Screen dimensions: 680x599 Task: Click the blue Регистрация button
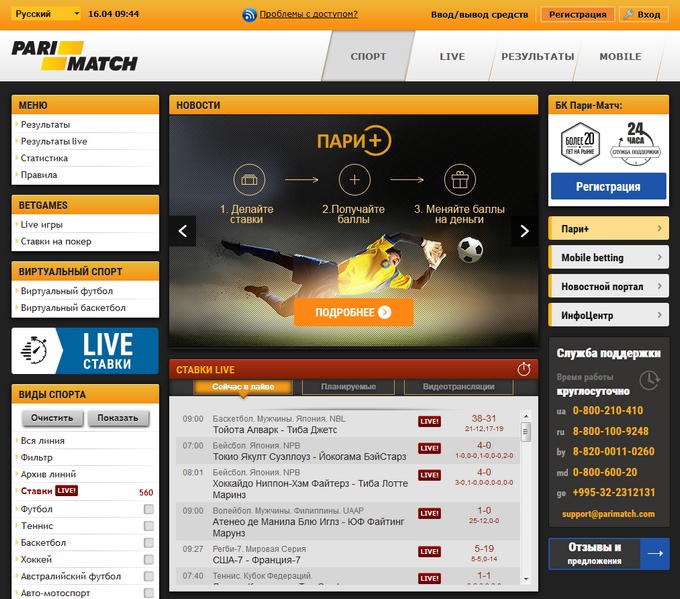(608, 187)
